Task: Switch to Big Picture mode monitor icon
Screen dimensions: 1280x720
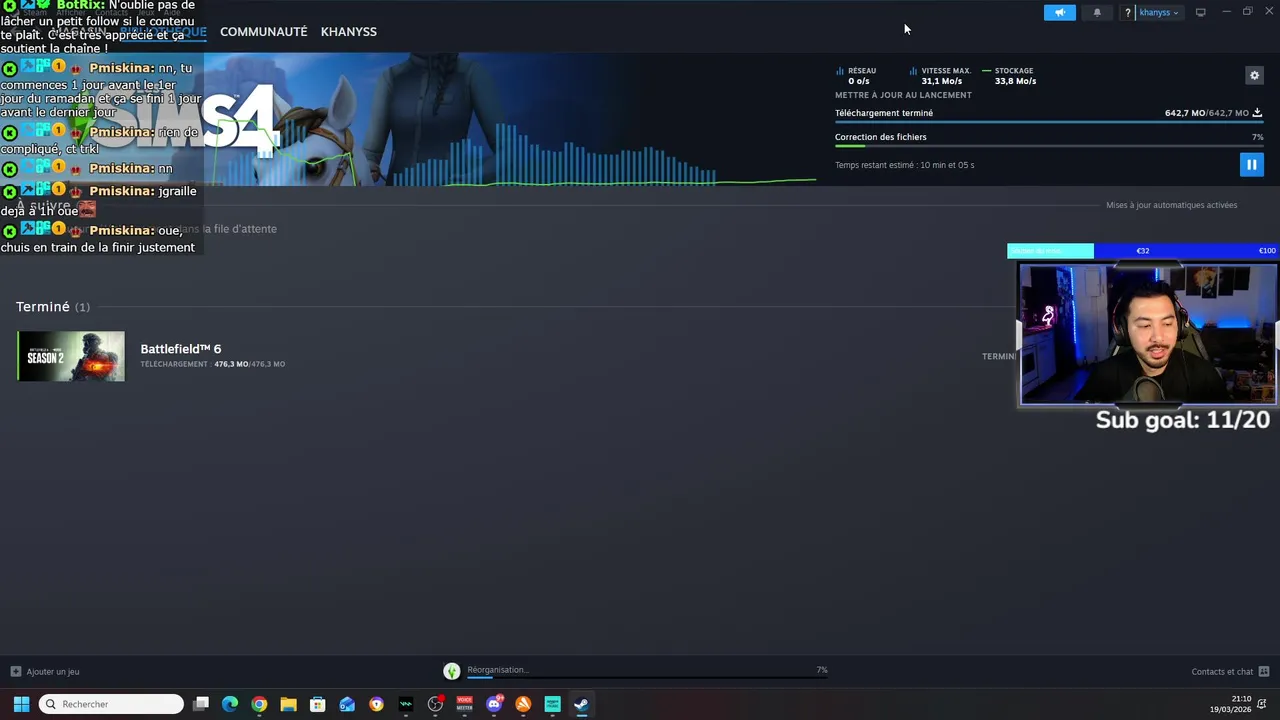Action: [1201, 13]
